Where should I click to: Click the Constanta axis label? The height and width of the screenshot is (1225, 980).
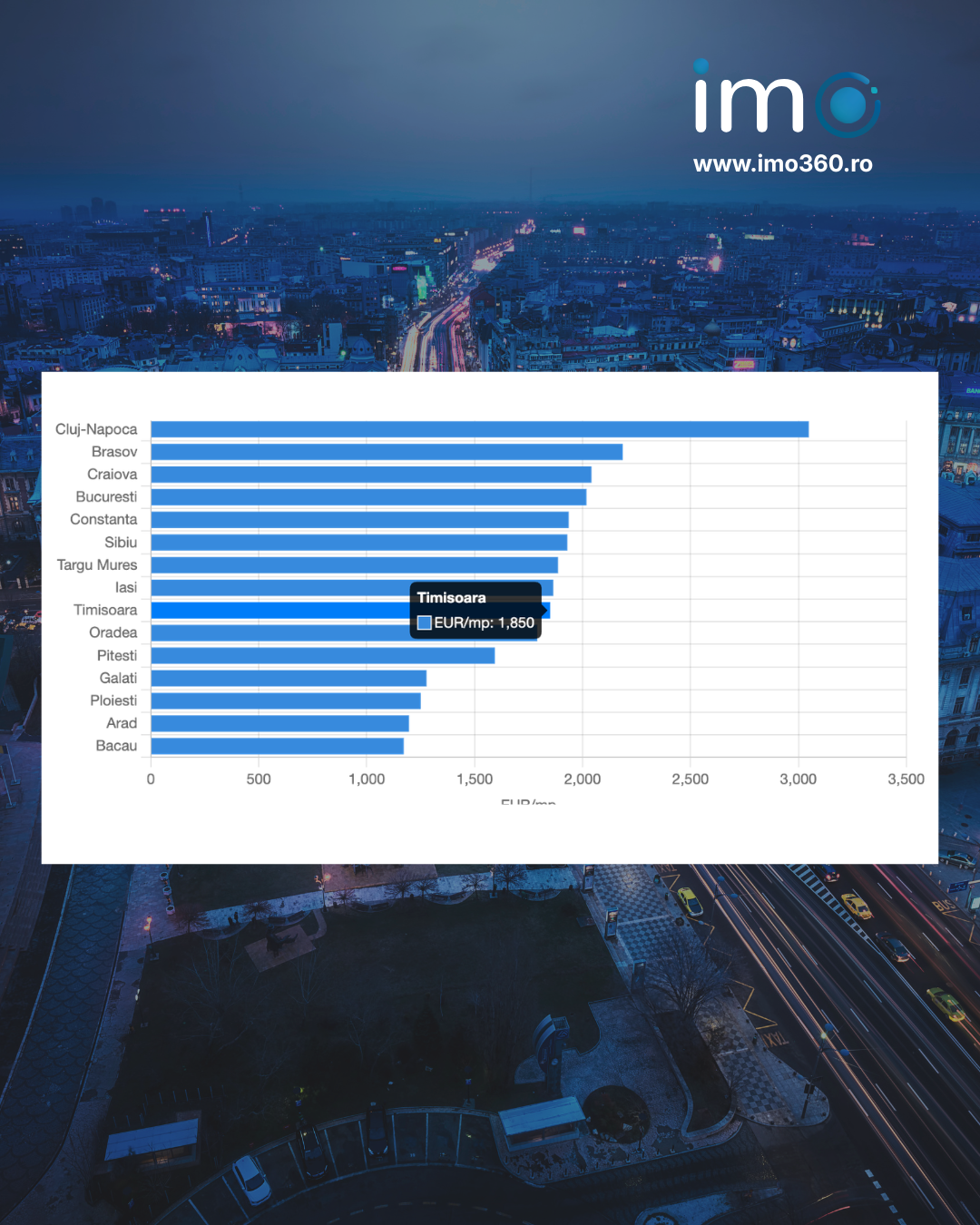coord(103,520)
